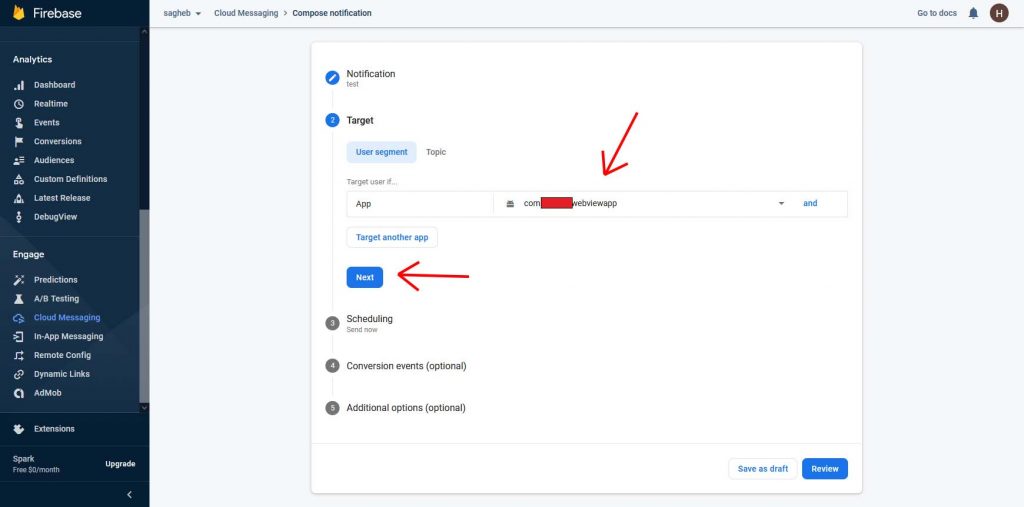Click the Events touch icon
Screen dimensions: 1024x507
tap(19, 123)
